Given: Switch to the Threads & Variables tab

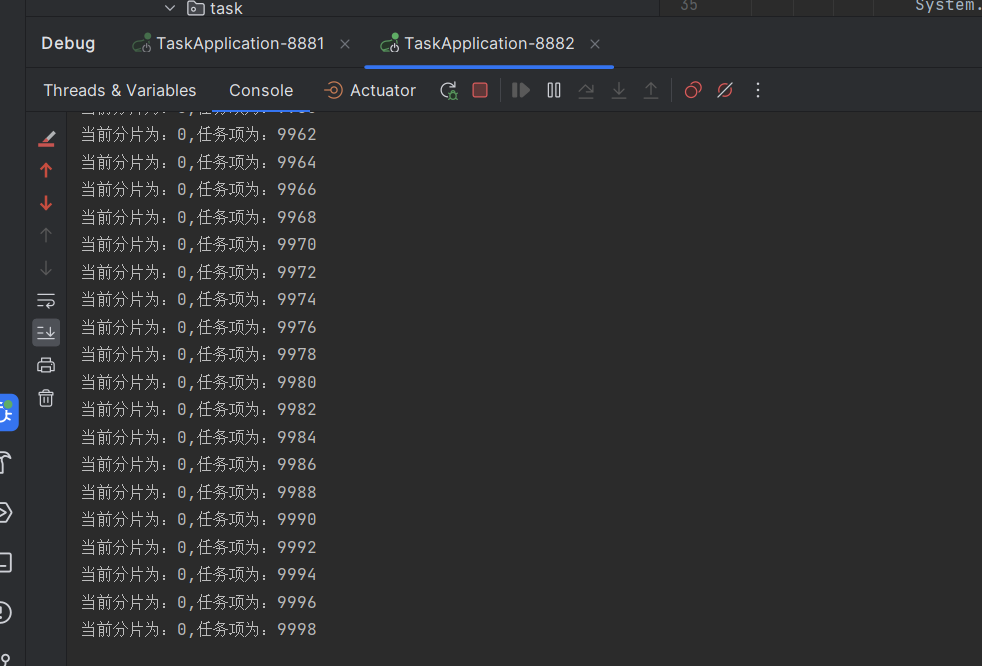Looking at the screenshot, I should pos(118,89).
